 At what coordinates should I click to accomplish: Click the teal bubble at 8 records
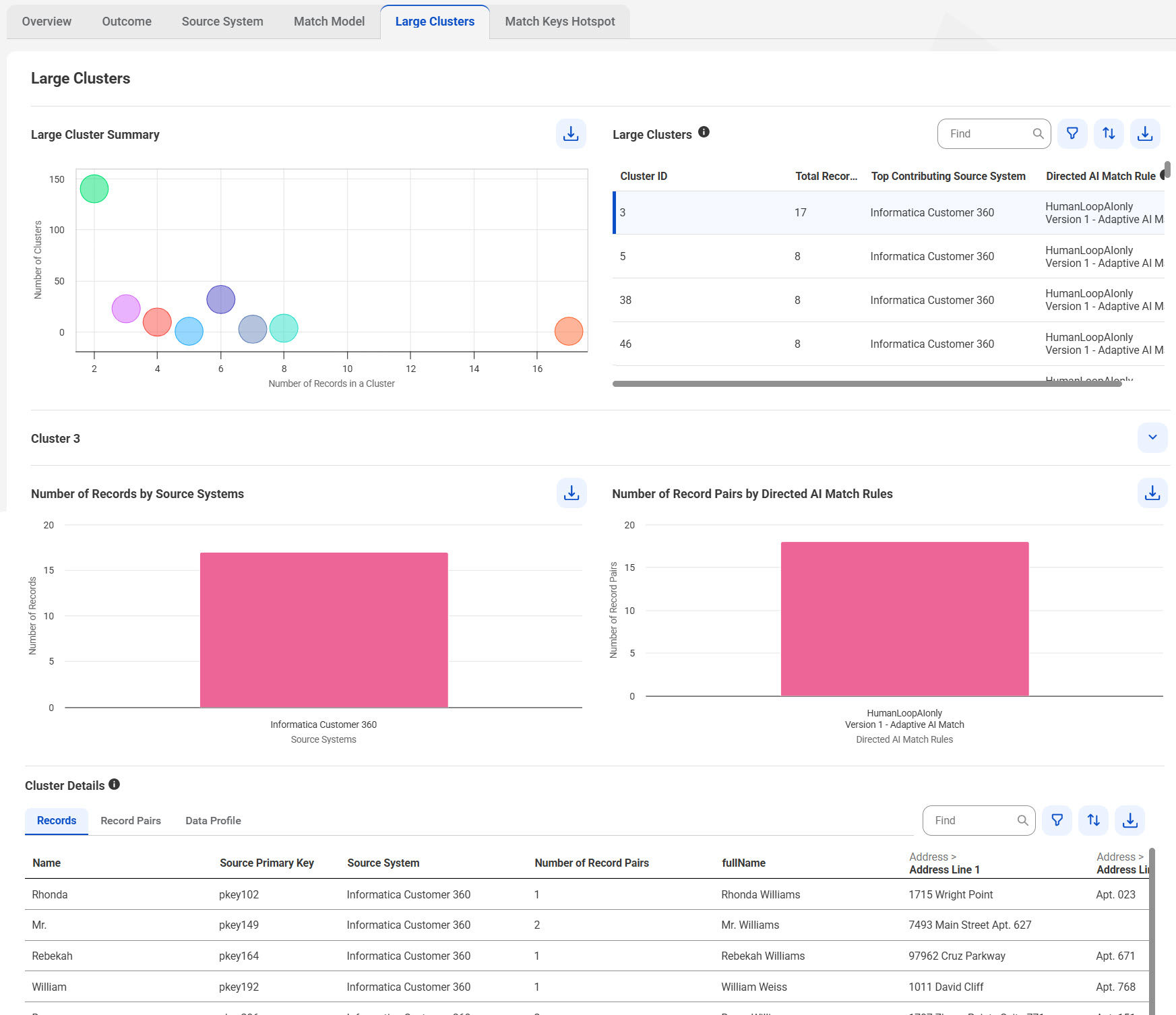[284, 328]
